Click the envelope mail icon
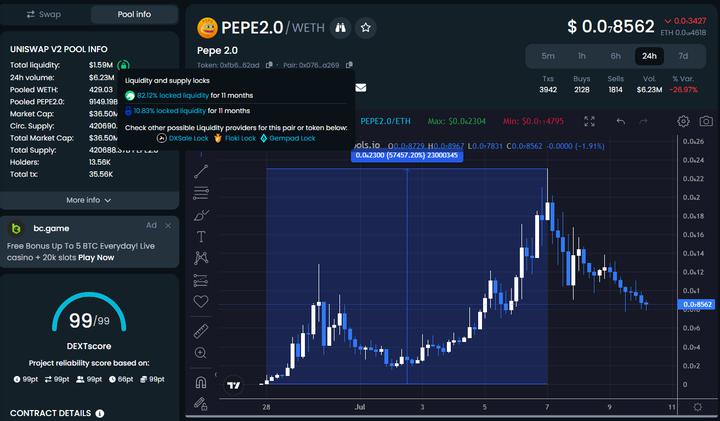Image resolution: width=720 pixels, height=421 pixels. (361, 87)
